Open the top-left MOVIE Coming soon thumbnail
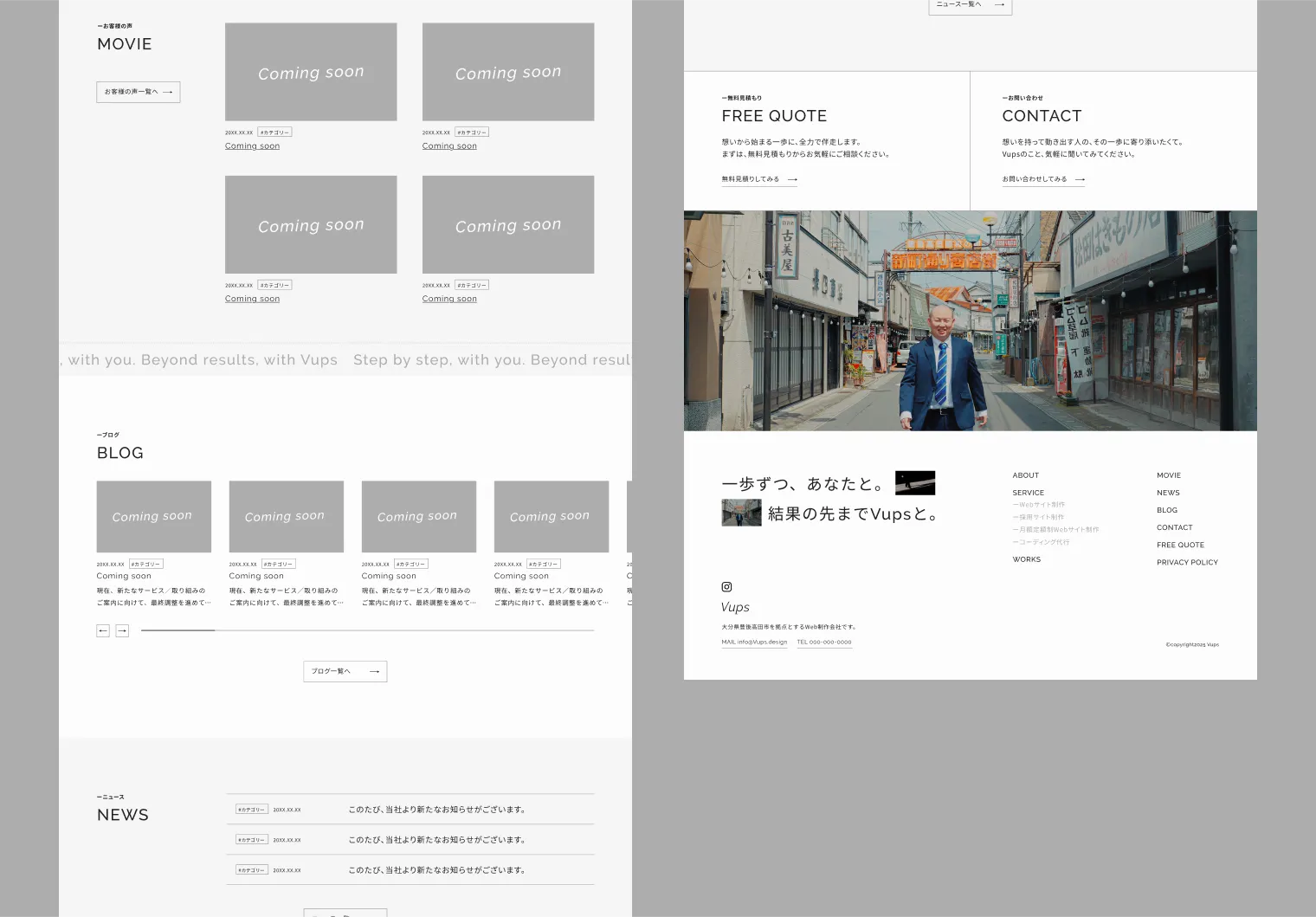Screen dimensions: 1316x917 311,72
